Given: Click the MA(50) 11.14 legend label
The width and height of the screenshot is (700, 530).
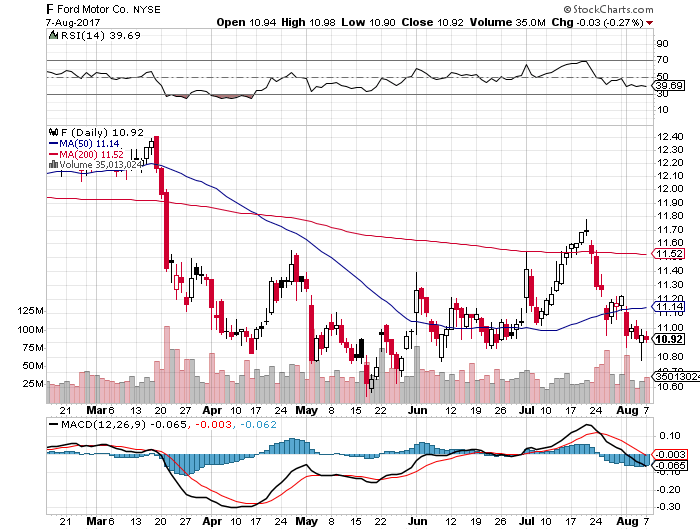Looking at the screenshot, I should coord(89,144).
